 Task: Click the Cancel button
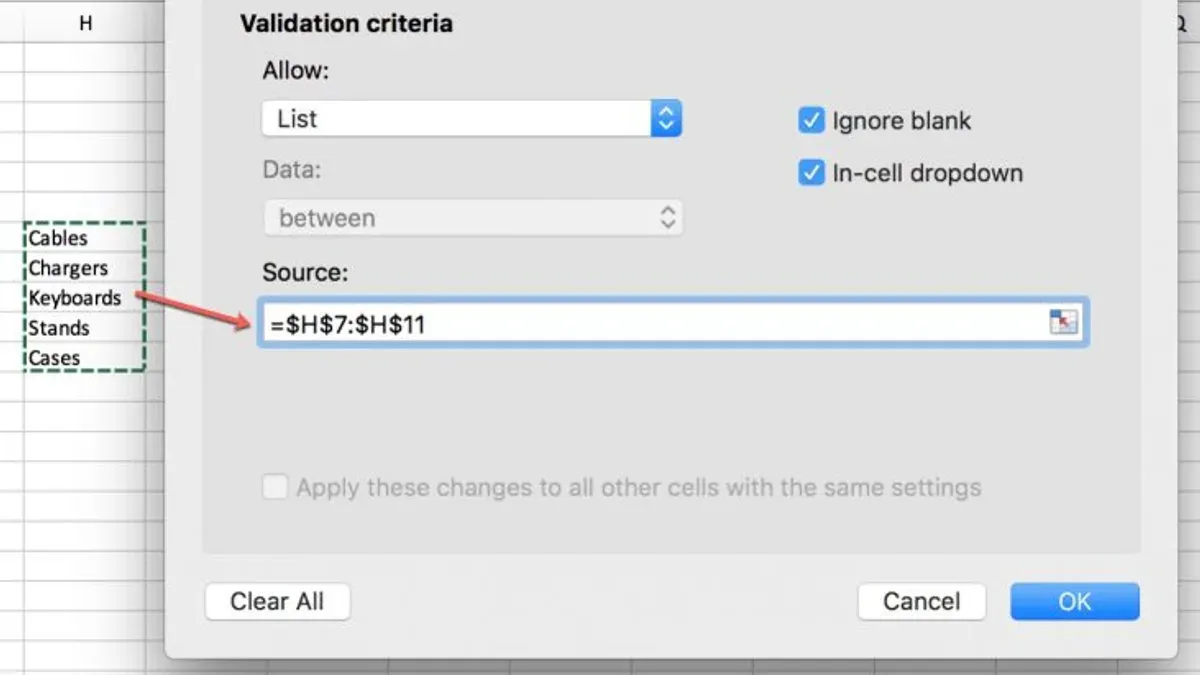pos(921,602)
